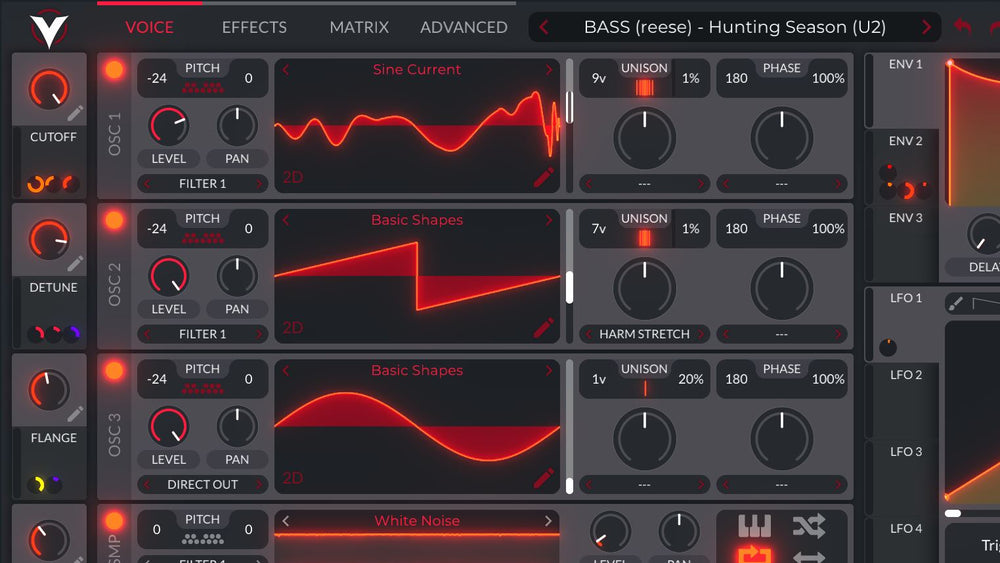
Task: Click OSC 1 spectral morph knob under UNISON
Action: click(x=644, y=138)
